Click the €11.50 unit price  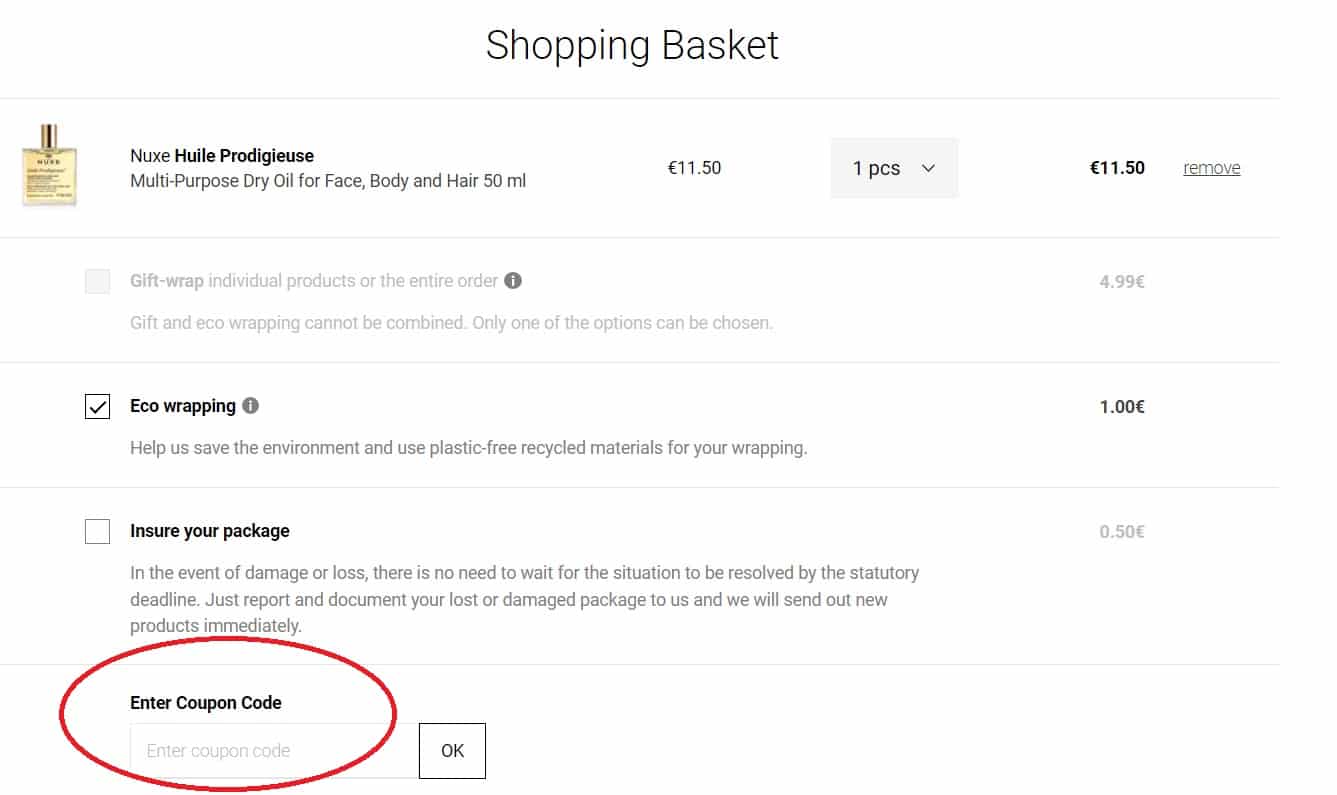pos(695,167)
